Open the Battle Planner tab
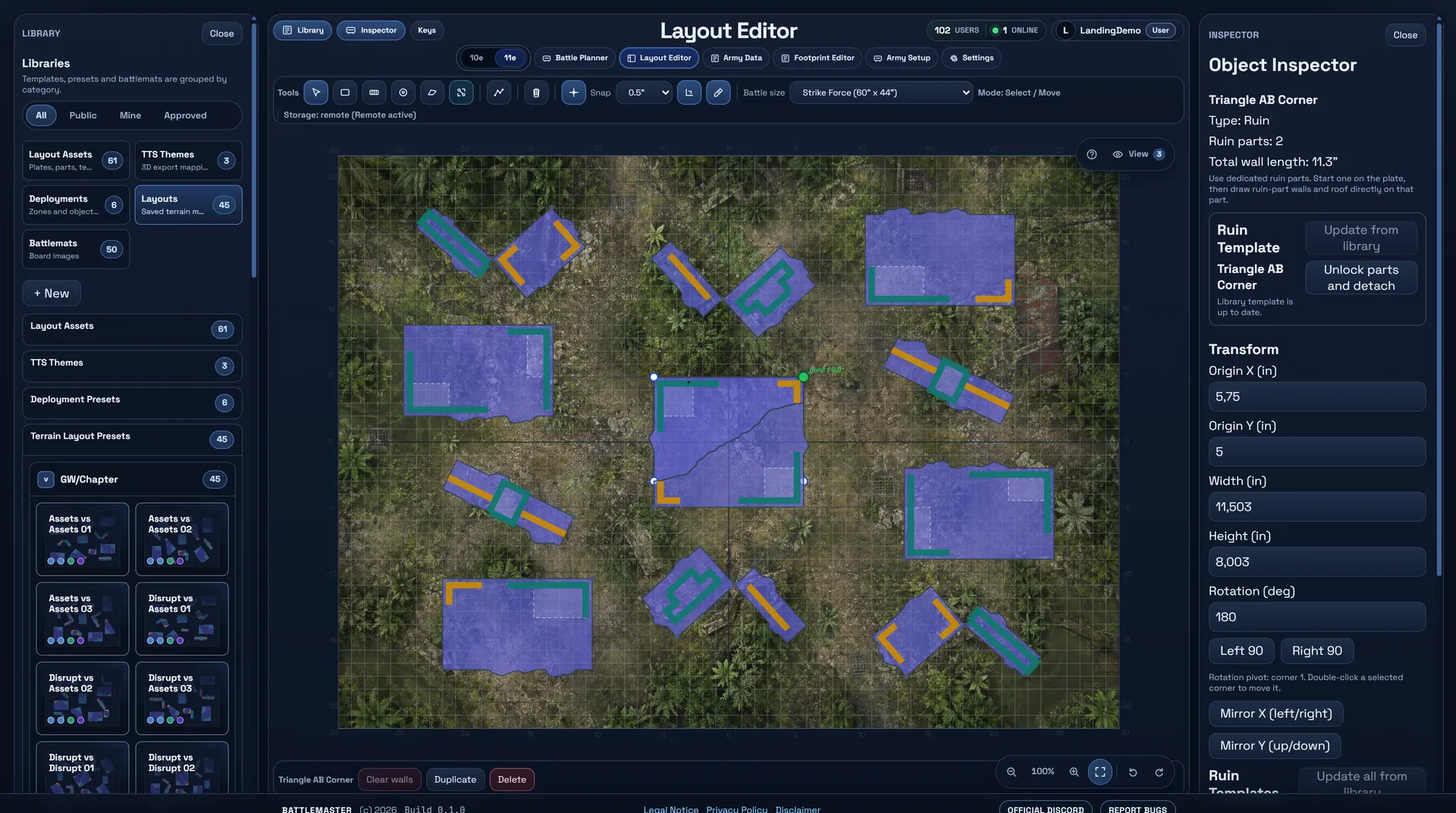Image resolution: width=1456 pixels, height=813 pixels. tap(575, 58)
